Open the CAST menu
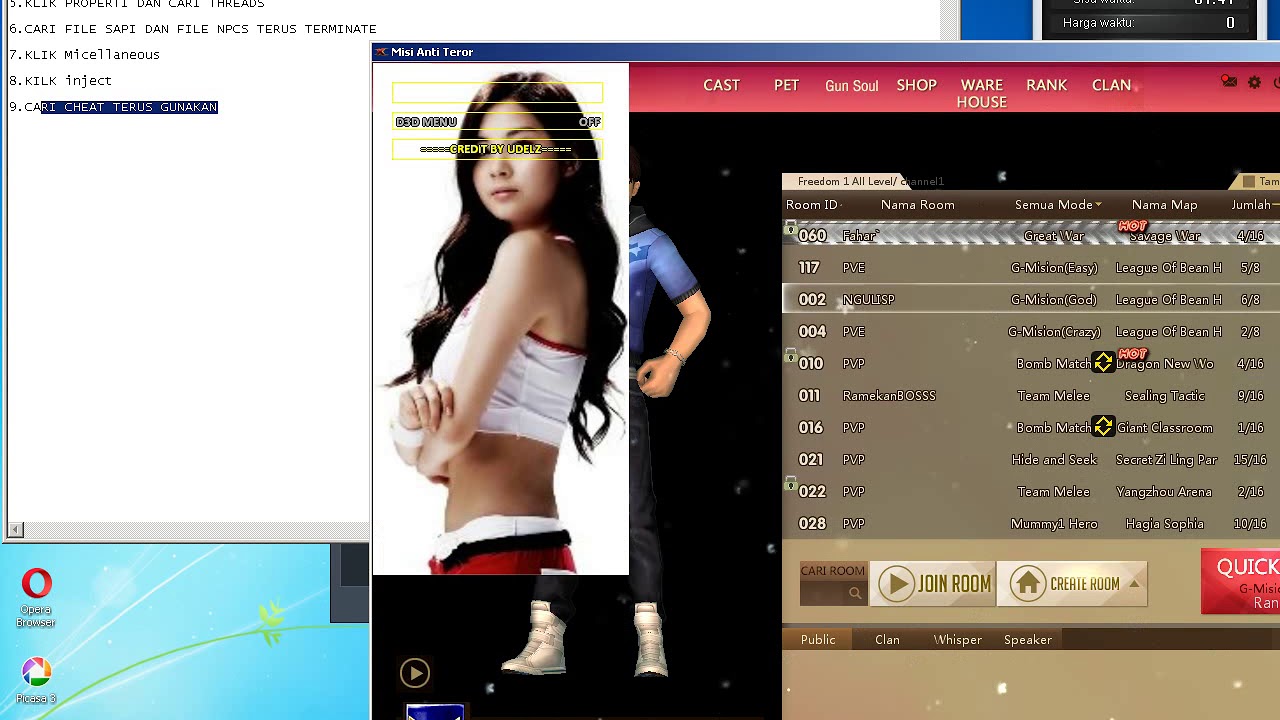The width and height of the screenshot is (1280, 720). point(721,86)
